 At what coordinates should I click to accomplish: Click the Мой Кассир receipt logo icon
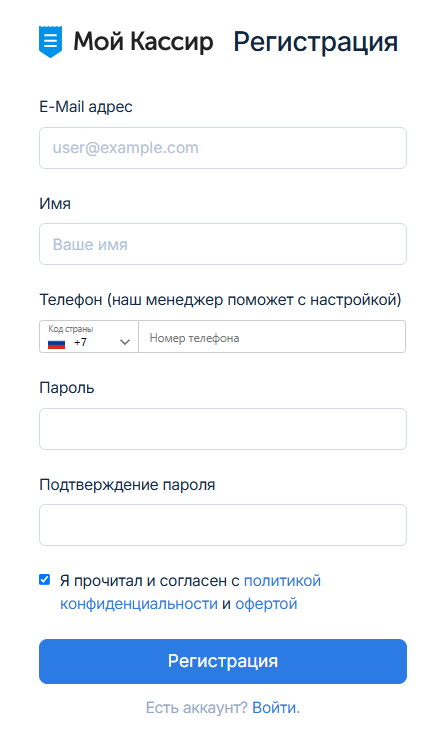coord(50,42)
